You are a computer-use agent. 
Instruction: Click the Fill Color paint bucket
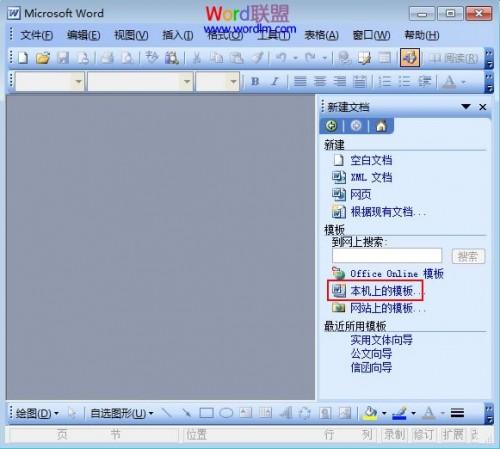(370, 414)
